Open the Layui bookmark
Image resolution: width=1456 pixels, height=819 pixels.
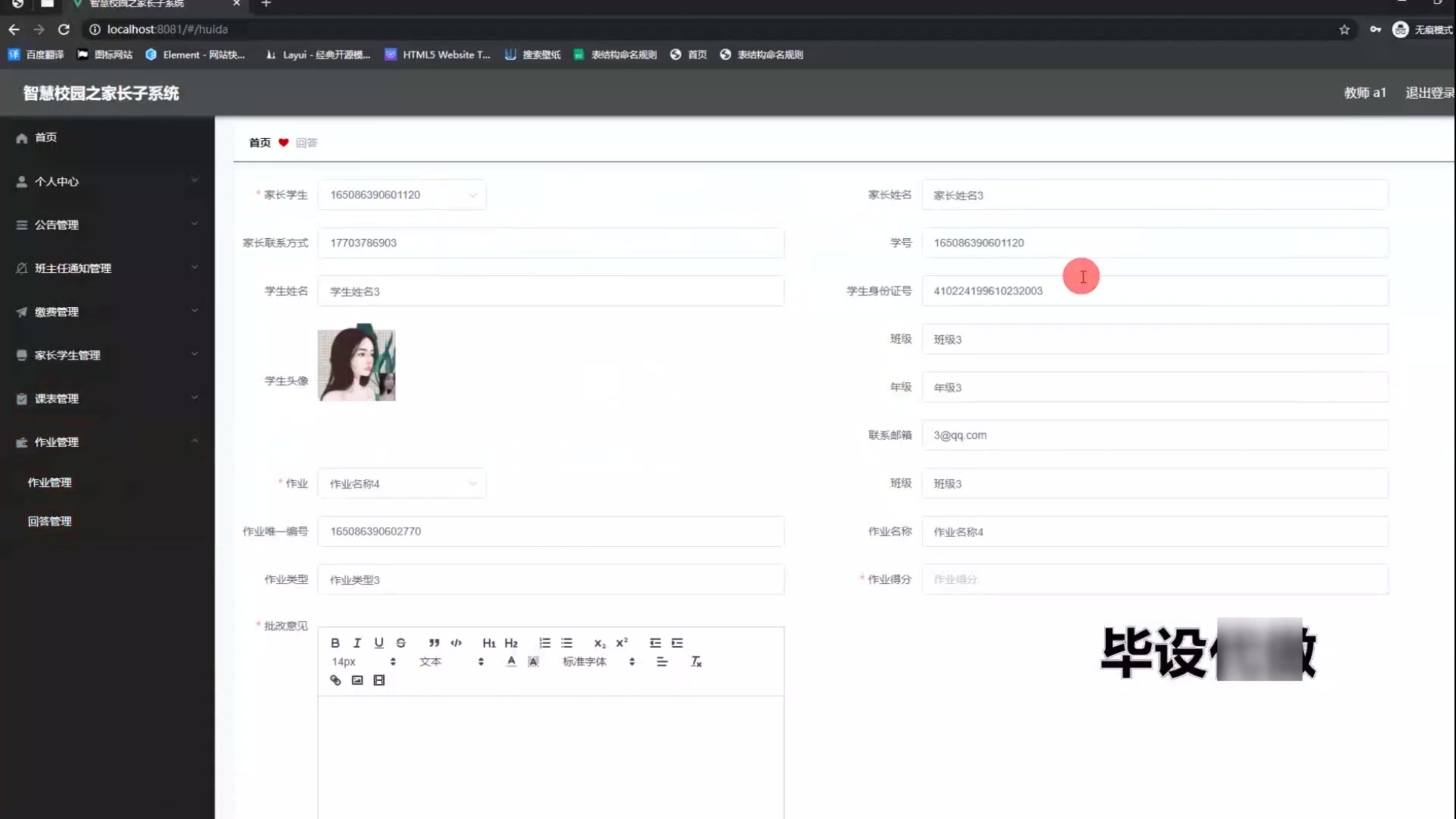318,55
